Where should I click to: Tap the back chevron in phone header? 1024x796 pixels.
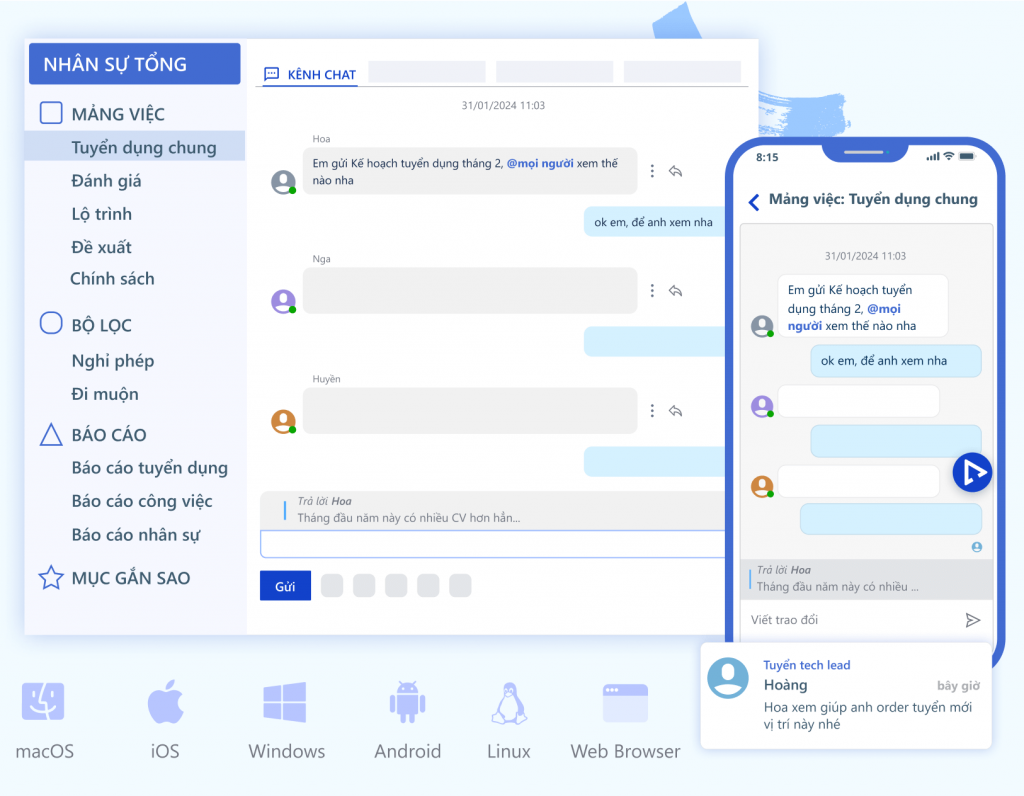click(754, 202)
